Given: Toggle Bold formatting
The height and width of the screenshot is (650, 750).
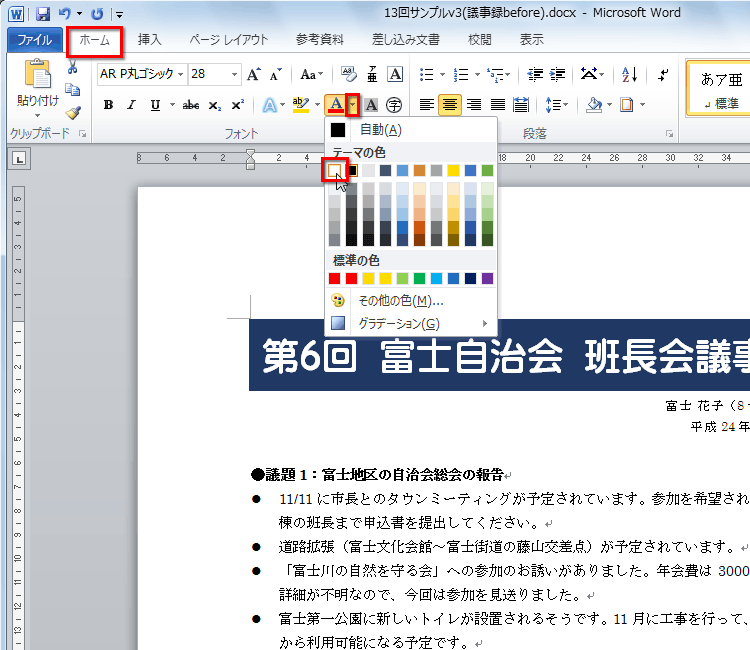Looking at the screenshot, I should 109,105.
